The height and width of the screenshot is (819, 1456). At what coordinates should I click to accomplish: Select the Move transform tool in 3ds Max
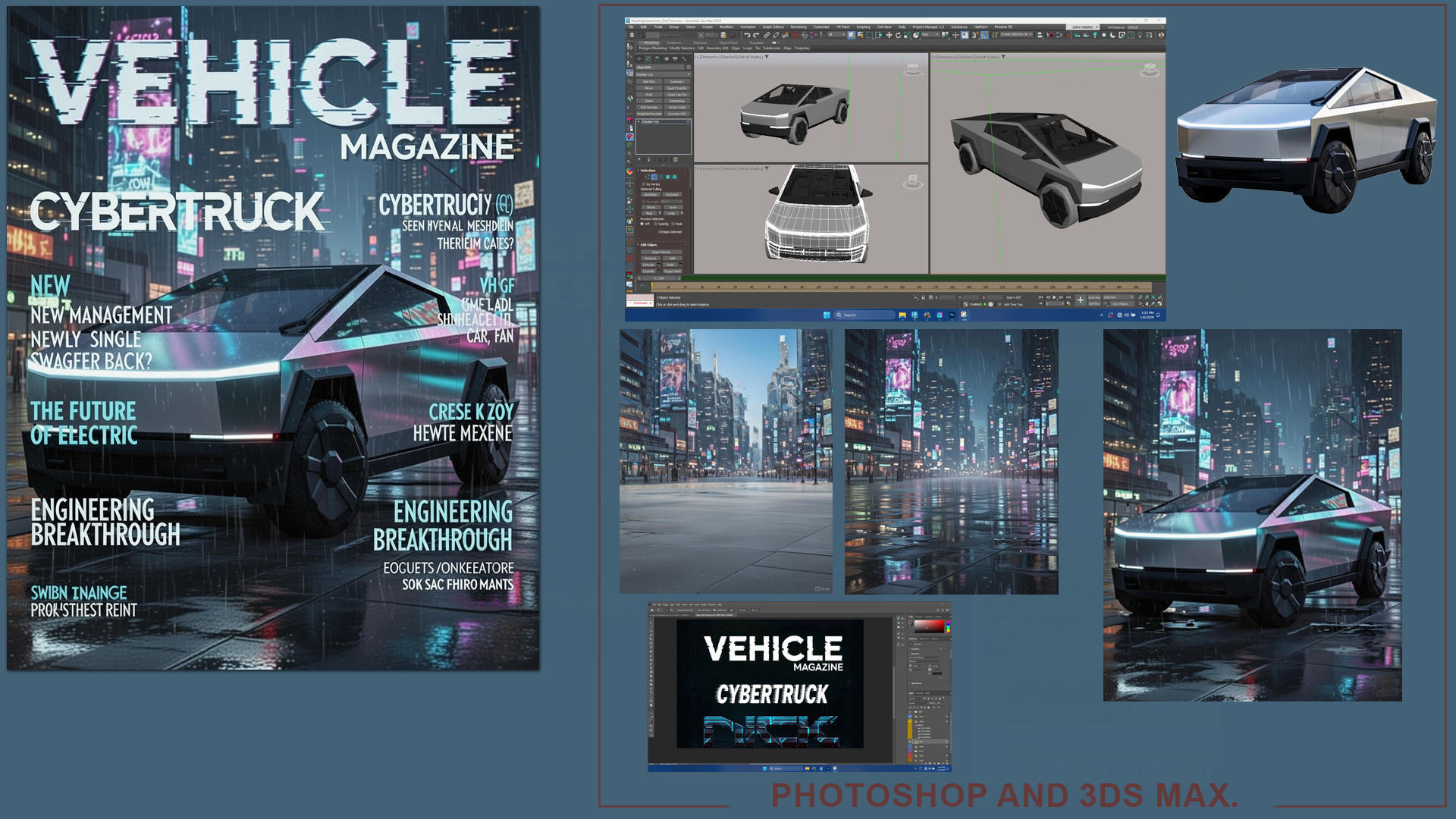(889, 35)
